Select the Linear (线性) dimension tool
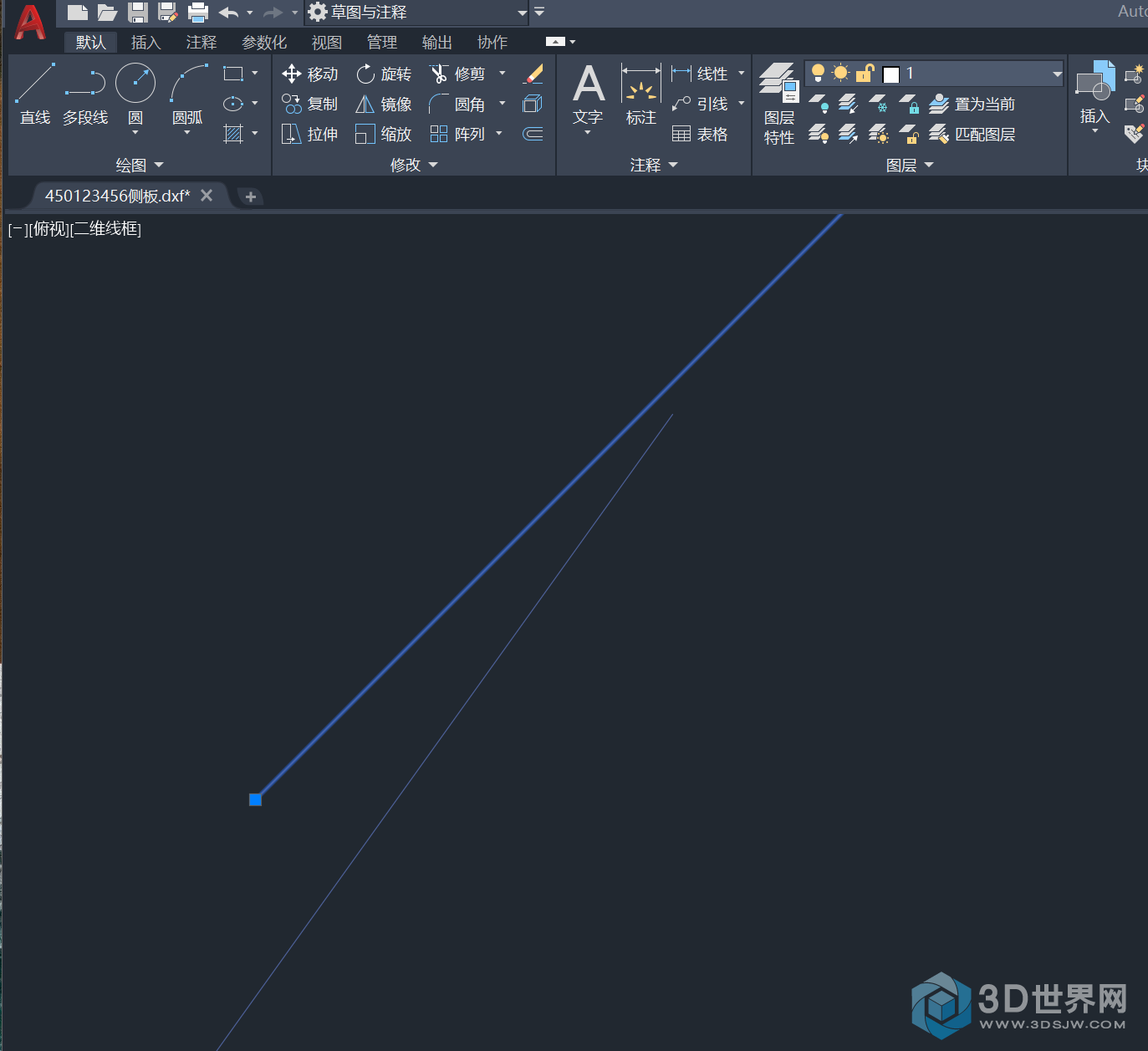The image size is (1148, 1051). pos(700,74)
